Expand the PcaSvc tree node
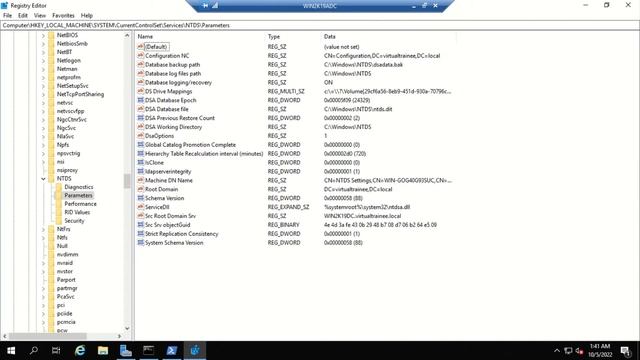This screenshot has width=640, height=360. [43, 297]
